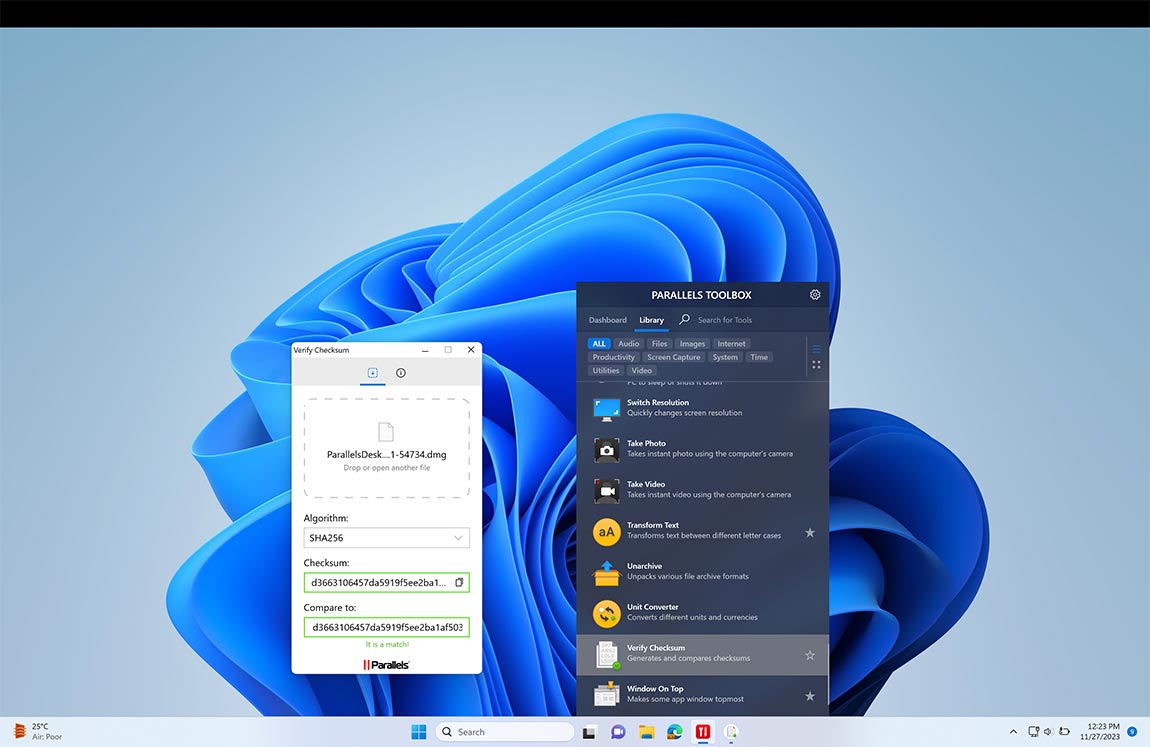Switch the toolbox to grid view
Image resolution: width=1150 pixels, height=747 pixels.
pyautogui.click(x=816, y=365)
